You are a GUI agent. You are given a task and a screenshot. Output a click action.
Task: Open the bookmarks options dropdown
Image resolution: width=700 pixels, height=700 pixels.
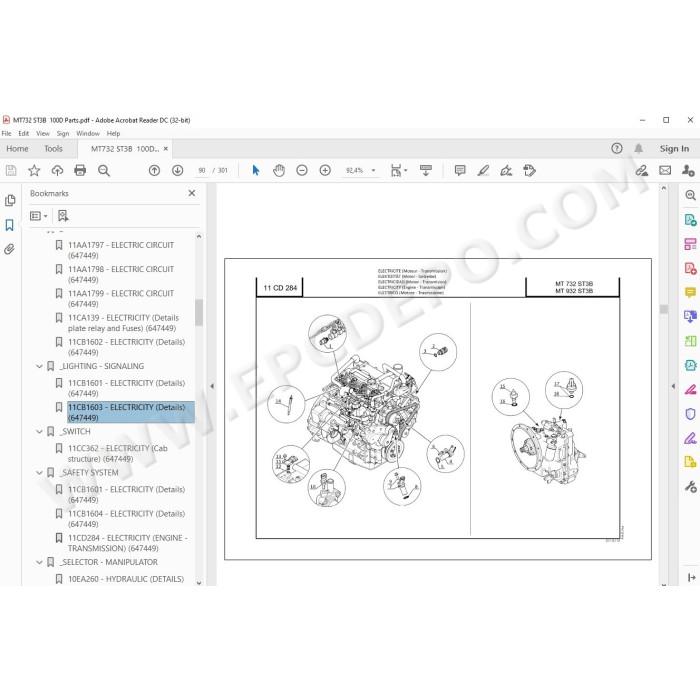[39, 216]
